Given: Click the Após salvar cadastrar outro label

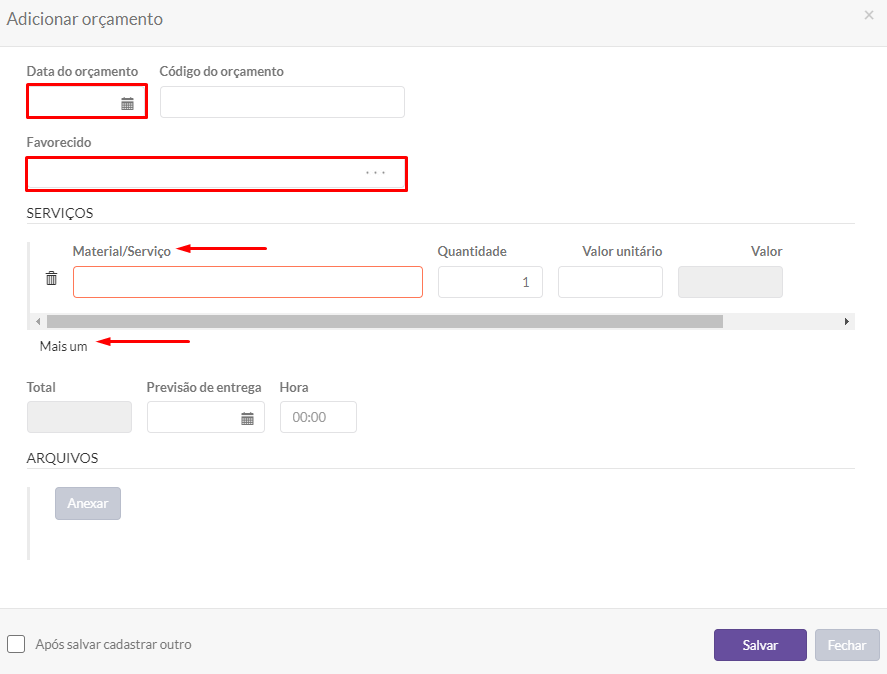Looking at the screenshot, I should 114,644.
